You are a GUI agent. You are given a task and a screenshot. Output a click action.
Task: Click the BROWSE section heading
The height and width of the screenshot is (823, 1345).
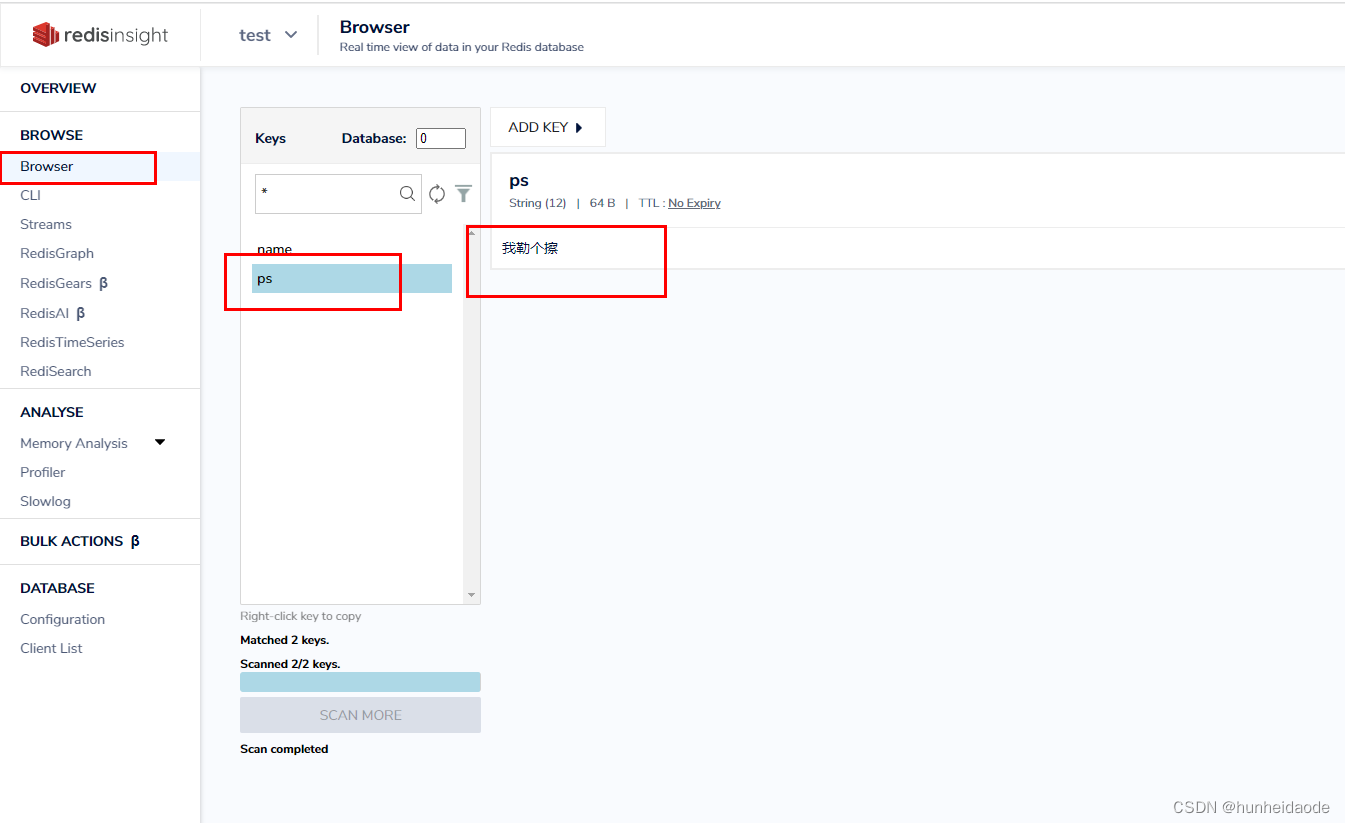point(52,135)
